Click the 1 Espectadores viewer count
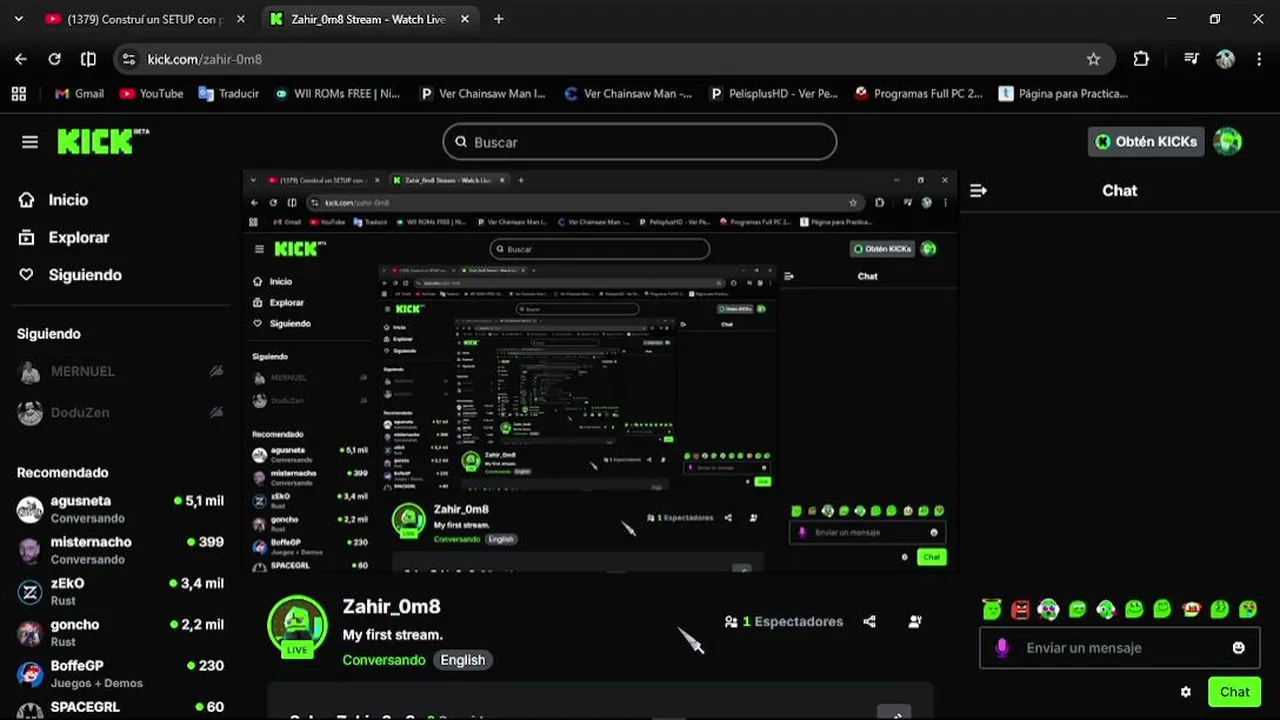Image resolution: width=1280 pixels, height=720 pixels. (x=784, y=621)
